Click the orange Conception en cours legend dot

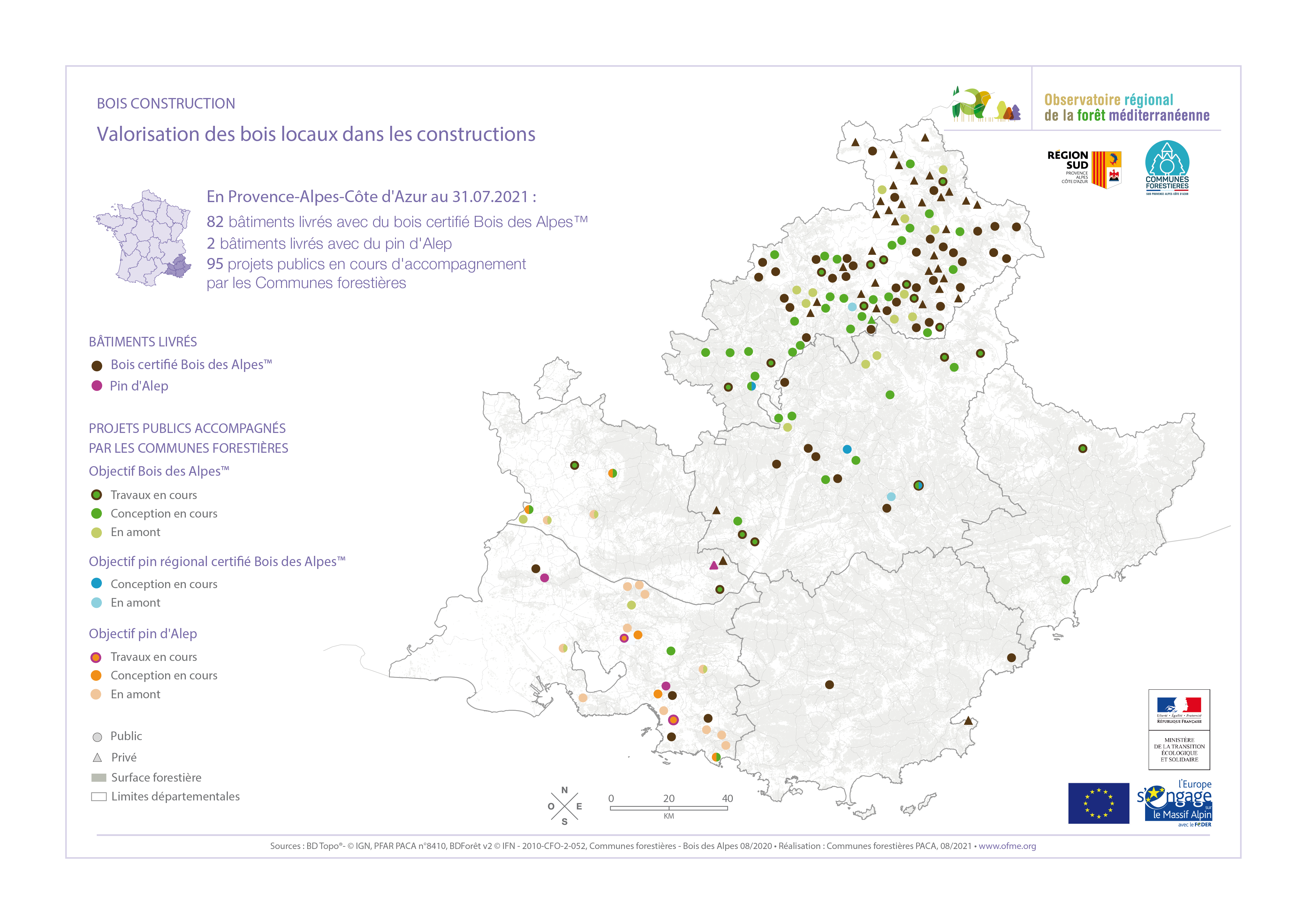click(x=96, y=675)
